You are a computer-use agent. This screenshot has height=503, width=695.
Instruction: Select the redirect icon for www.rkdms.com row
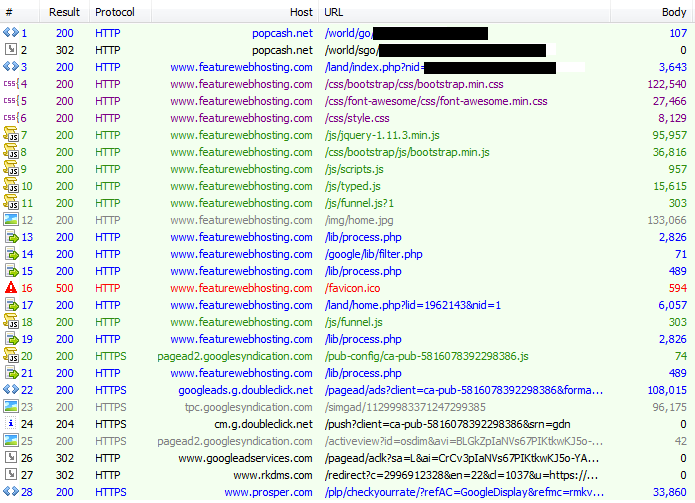tap(11, 475)
